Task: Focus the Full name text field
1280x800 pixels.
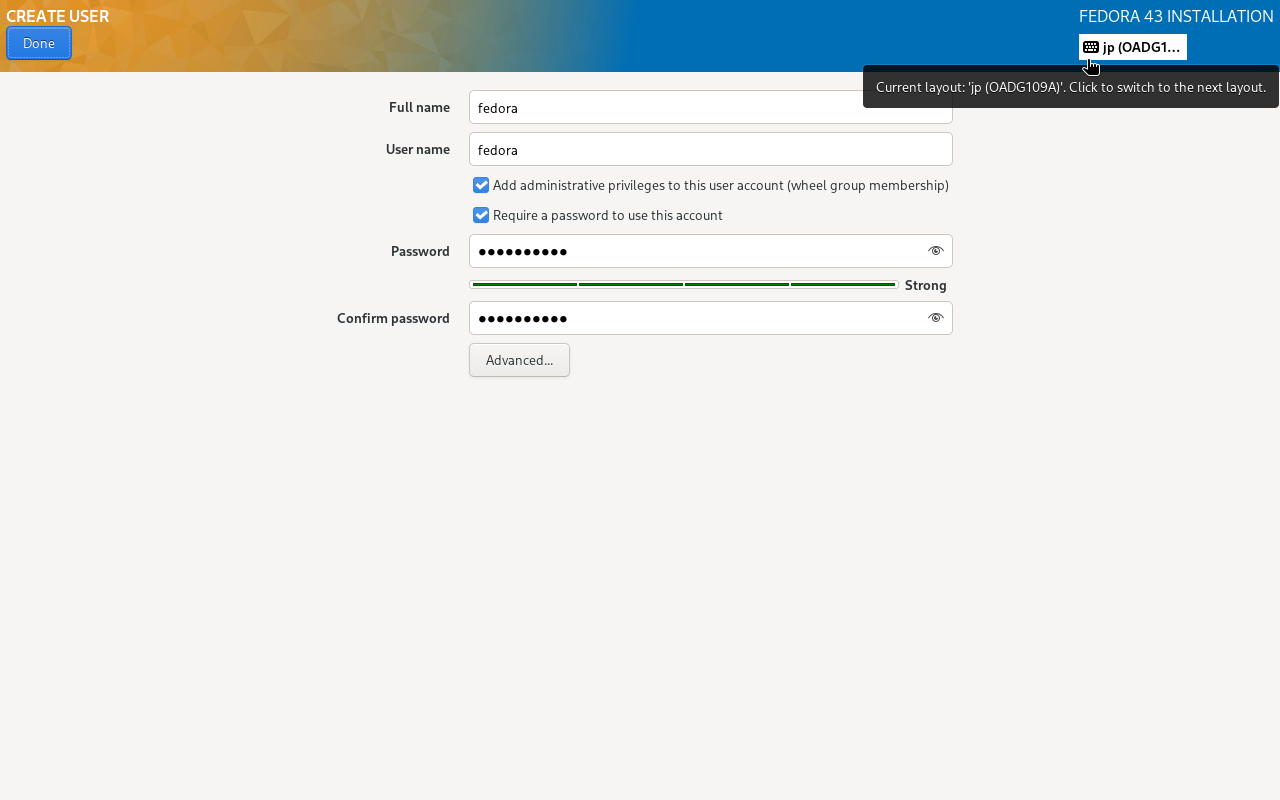Action: pos(660,107)
